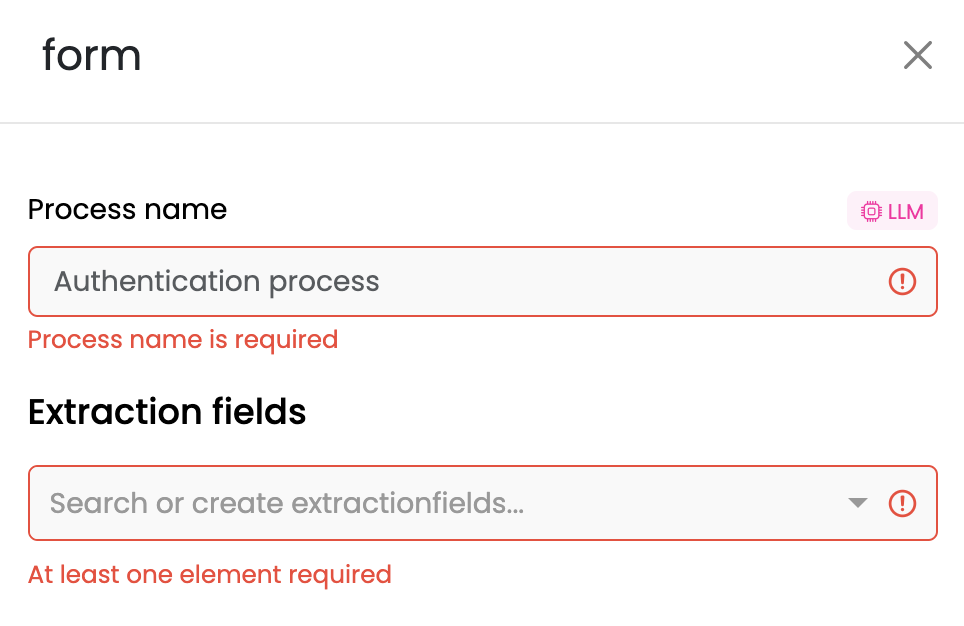Click the 'At least one element required' message
Image resolution: width=964 pixels, height=626 pixels.
coord(210,575)
